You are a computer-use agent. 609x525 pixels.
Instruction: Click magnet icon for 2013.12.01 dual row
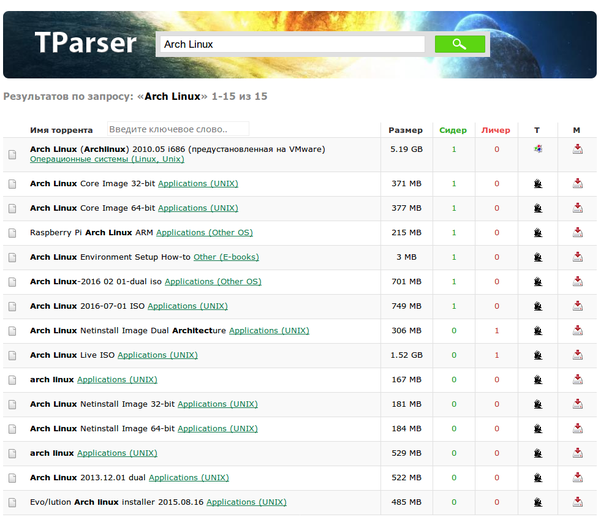(x=578, y=477)
